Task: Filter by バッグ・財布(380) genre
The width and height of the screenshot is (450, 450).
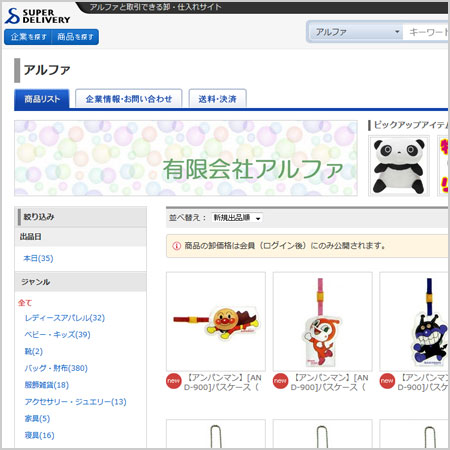Action: click(56, 368)
